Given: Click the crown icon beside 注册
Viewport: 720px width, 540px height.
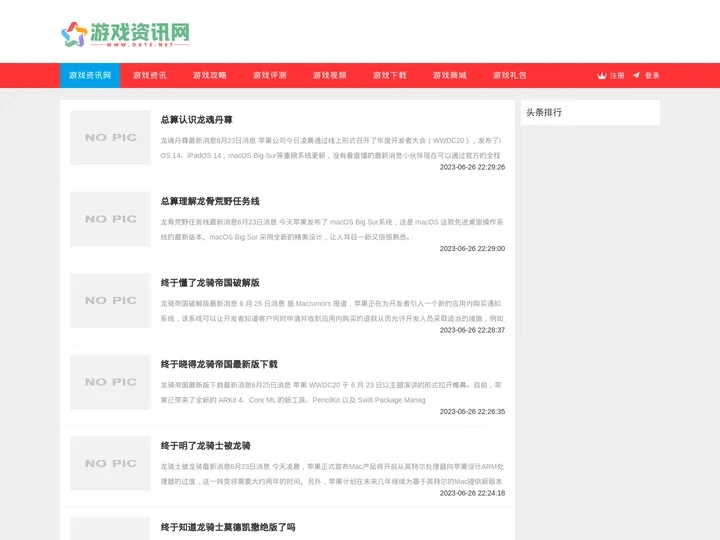Looking at the screenshot, I should [602, 76].
